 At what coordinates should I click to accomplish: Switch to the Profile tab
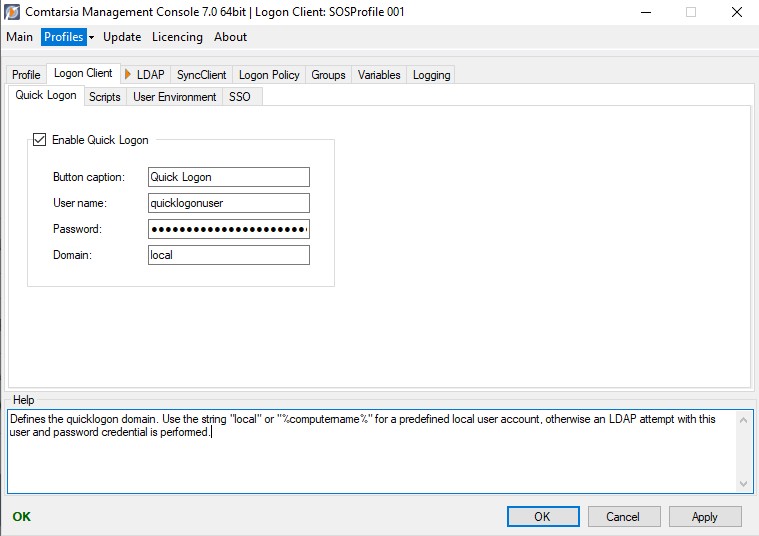pyautogui.click(x=26, y=75)
